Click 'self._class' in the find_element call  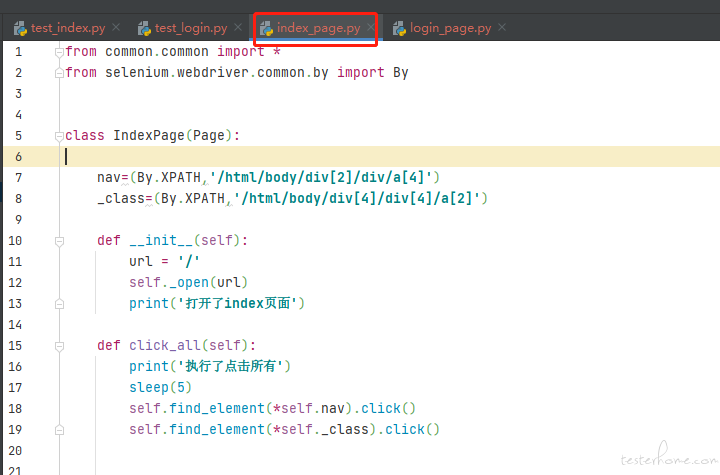pyautogui.click(x=324, y=430)
